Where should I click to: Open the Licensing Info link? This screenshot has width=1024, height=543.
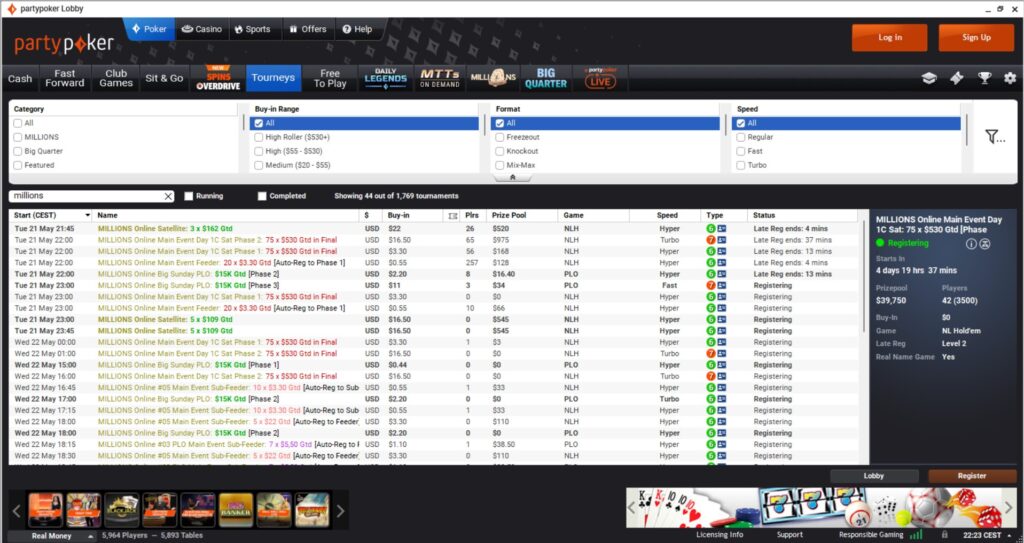(x=720, y=535)
